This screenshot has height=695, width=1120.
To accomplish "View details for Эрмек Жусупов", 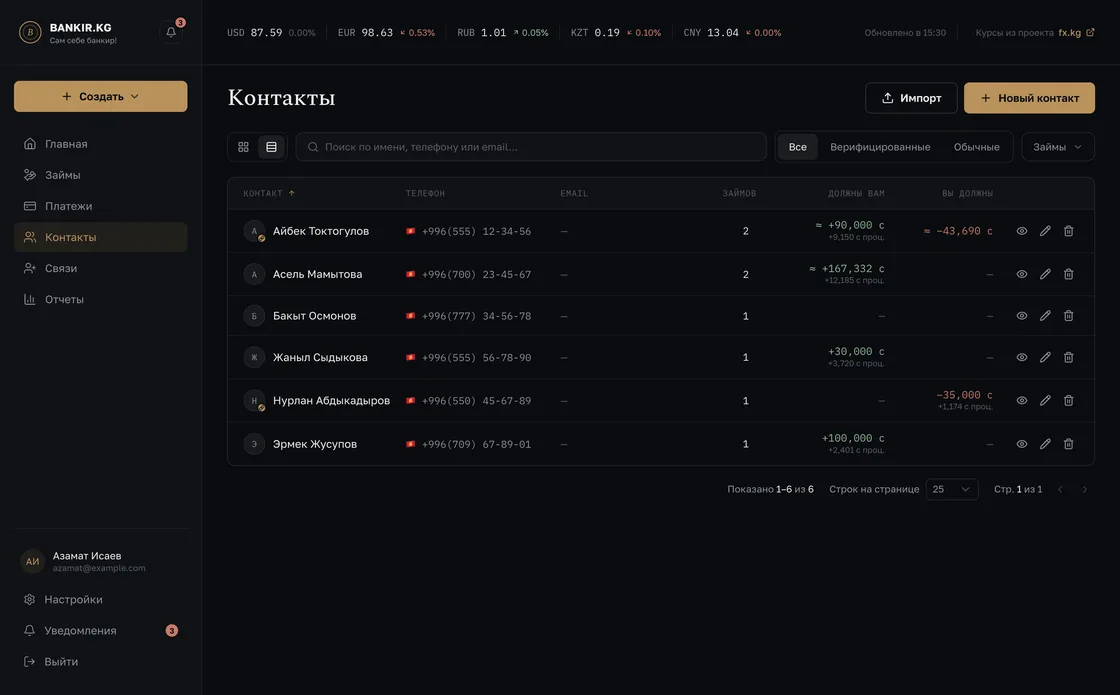I will click(x=1021, y=444).
